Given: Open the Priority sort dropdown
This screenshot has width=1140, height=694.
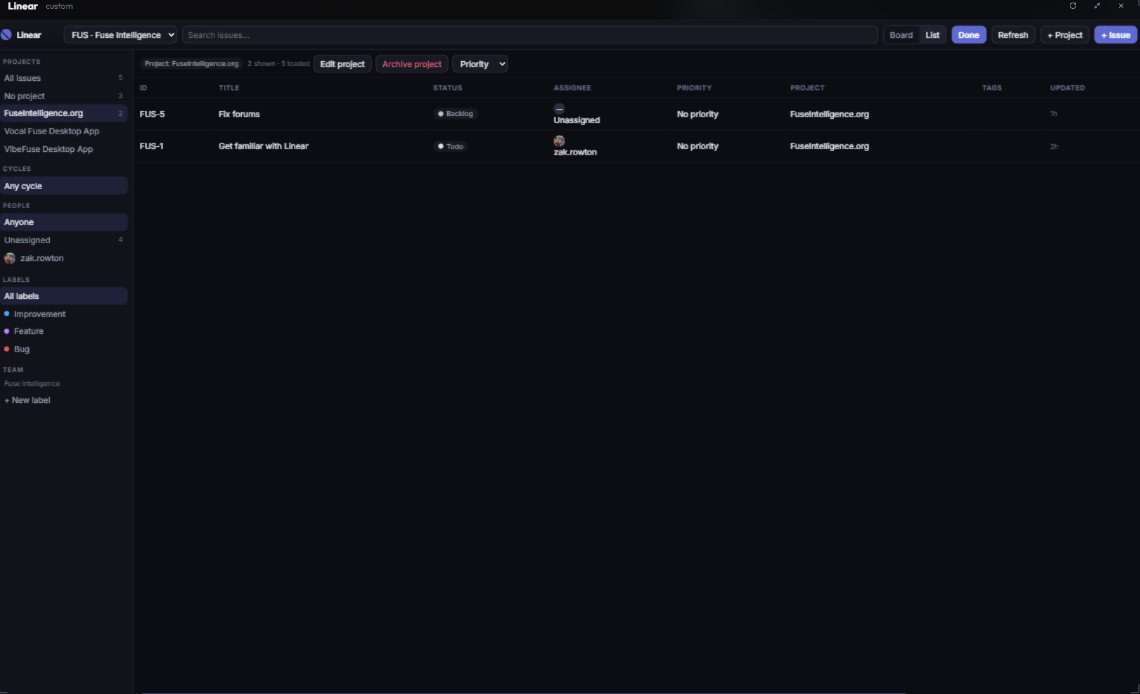Looking at the screenshot, I should point(480,64).
